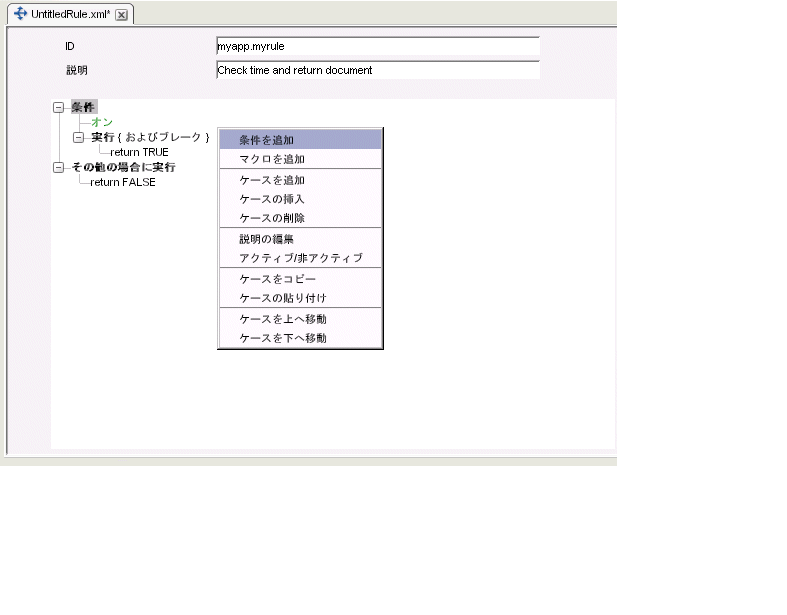Select ケースの挿入 menu entry
The image size is (787, 615).
(x=300, y=199)
